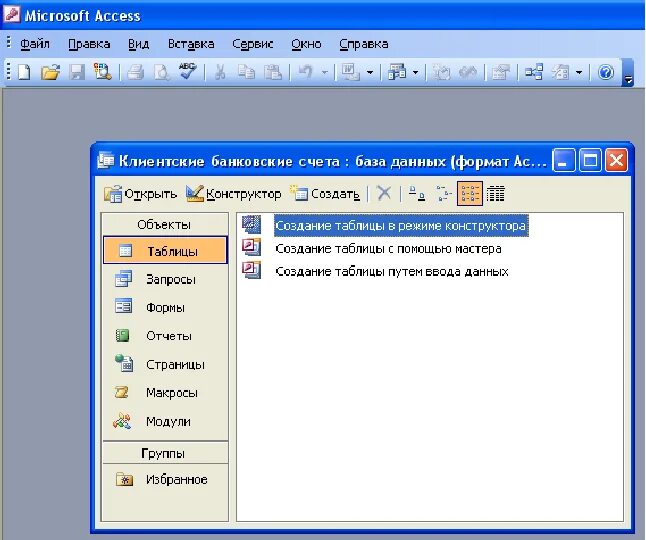The height and width of the screenshot is (540, 646).
Task: Open Access Help question mark icon
Action: 606,72
